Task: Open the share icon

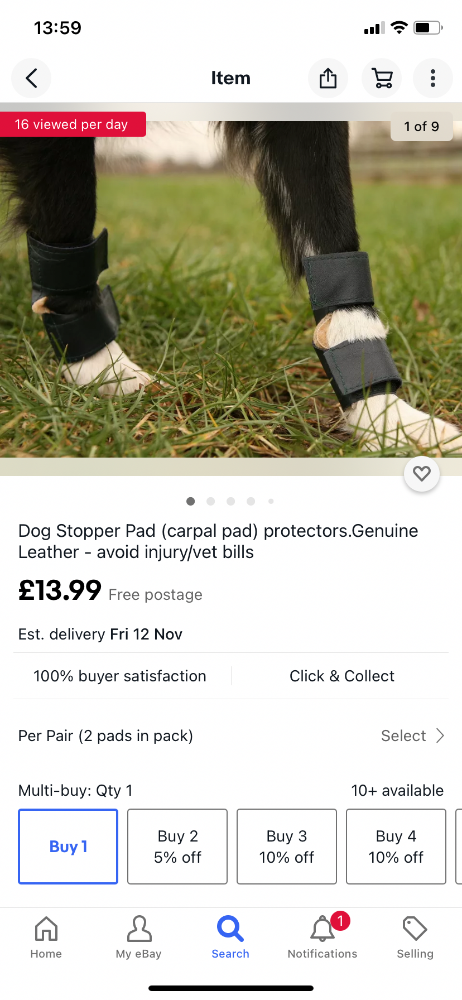Action: (x=327, y=78)
